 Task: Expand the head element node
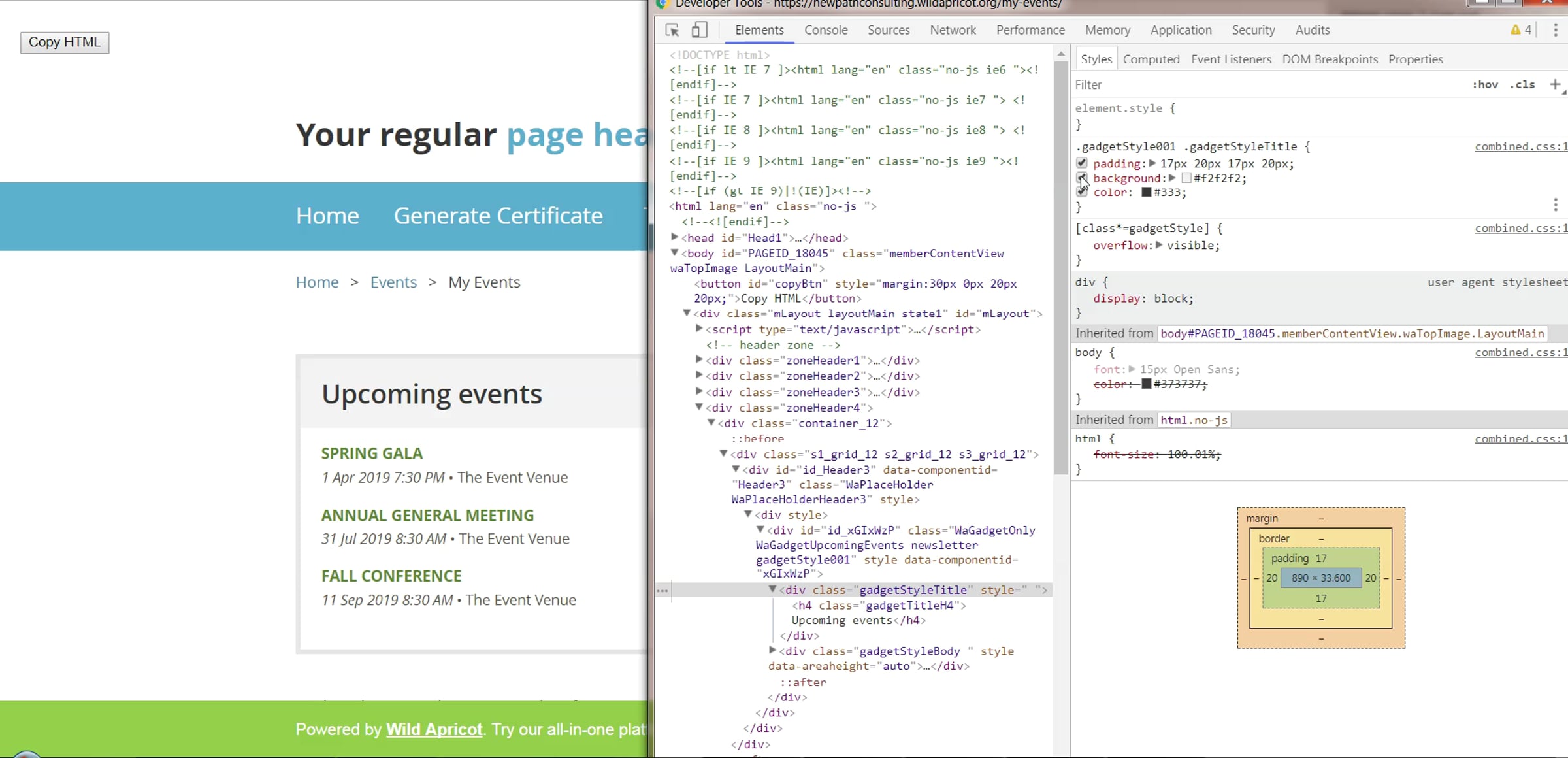pos(675,237)
